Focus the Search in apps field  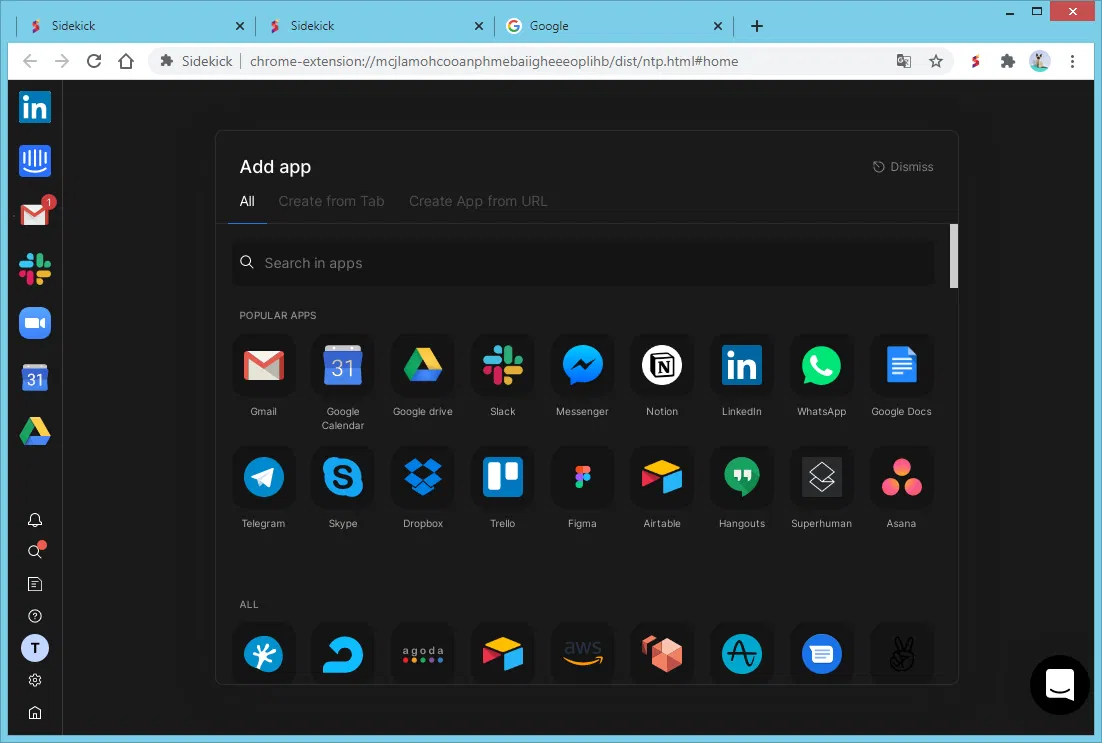tap(583, 263)
